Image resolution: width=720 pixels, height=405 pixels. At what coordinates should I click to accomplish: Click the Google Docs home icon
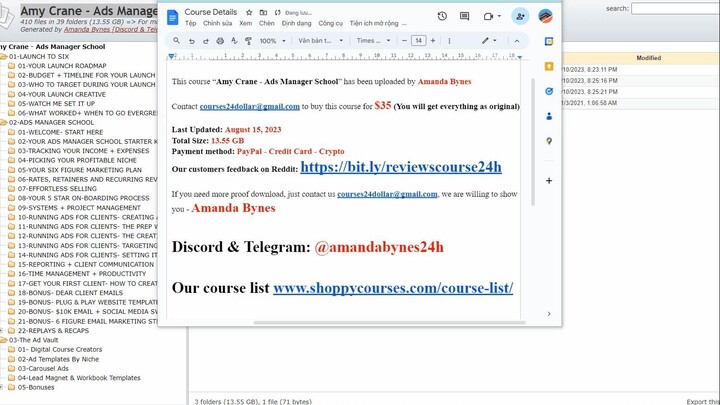[173, 17]
